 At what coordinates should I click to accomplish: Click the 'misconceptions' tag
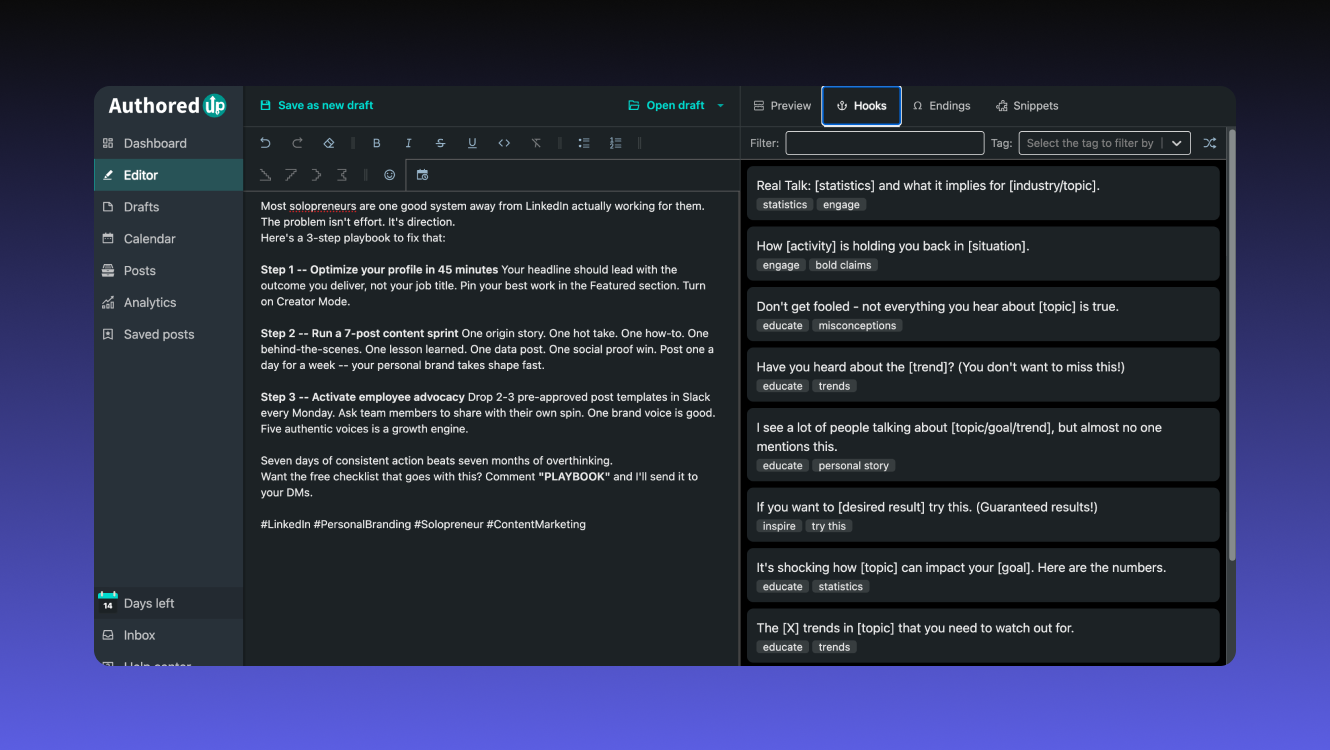[857, 325]
